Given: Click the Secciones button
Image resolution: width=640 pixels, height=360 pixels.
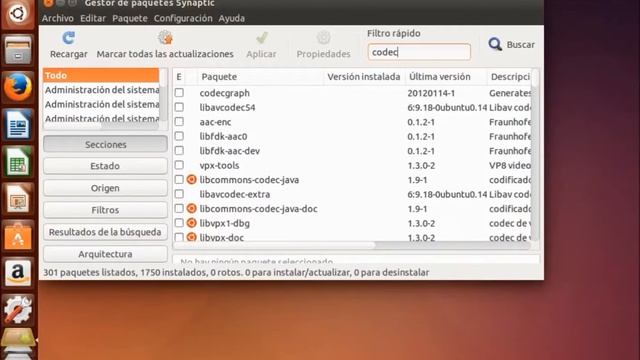Looking at the screenshot, I should (x=105, y=144).
